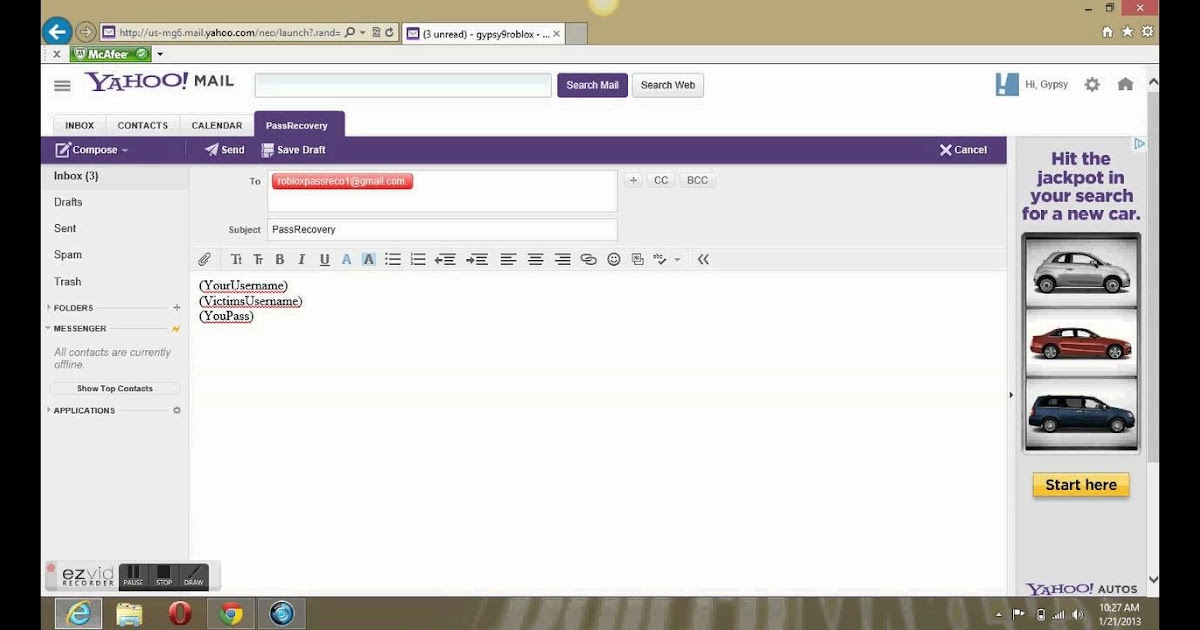The height and width of the screenshot is (630, 1200).
Task: Insert a hyperlink
Action: tap(588, 260)
